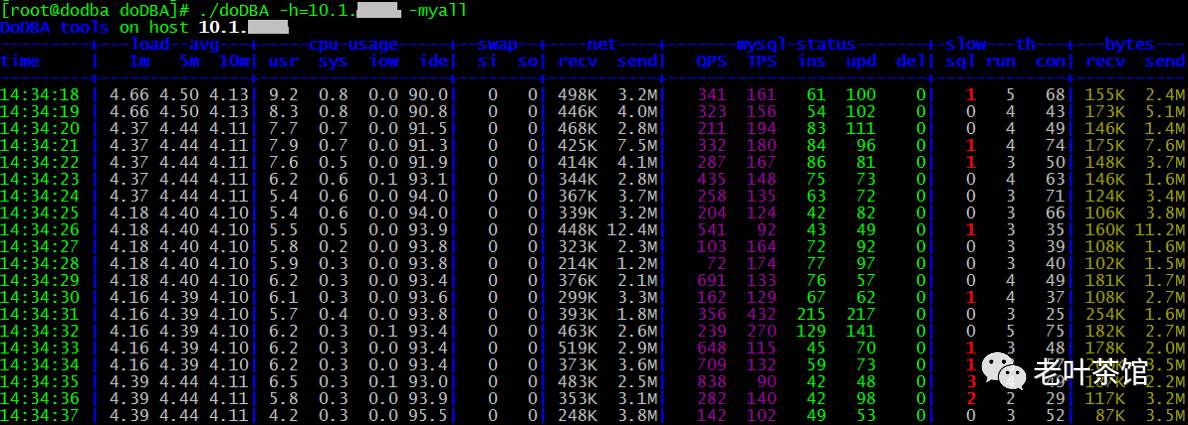Click bytes recv value 87K at 14:34:37
The width and height of the screenshot is (1188, 425).
(x=1110, y=414)
